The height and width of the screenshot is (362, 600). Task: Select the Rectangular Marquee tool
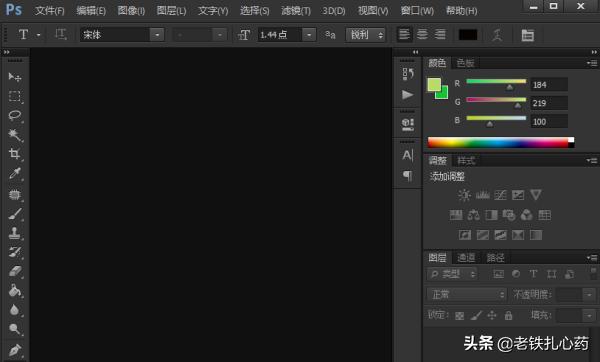tap(15, 96)
